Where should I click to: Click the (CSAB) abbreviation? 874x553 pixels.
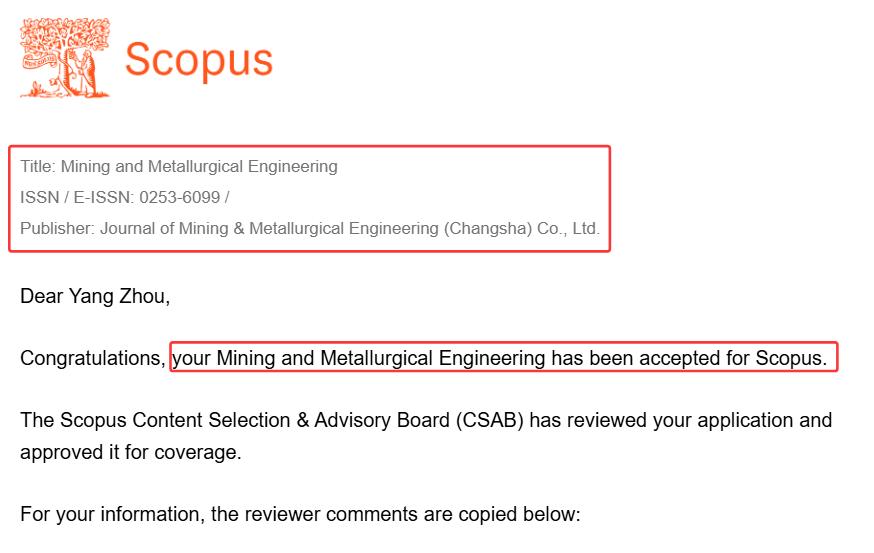[x=489, y=420]
